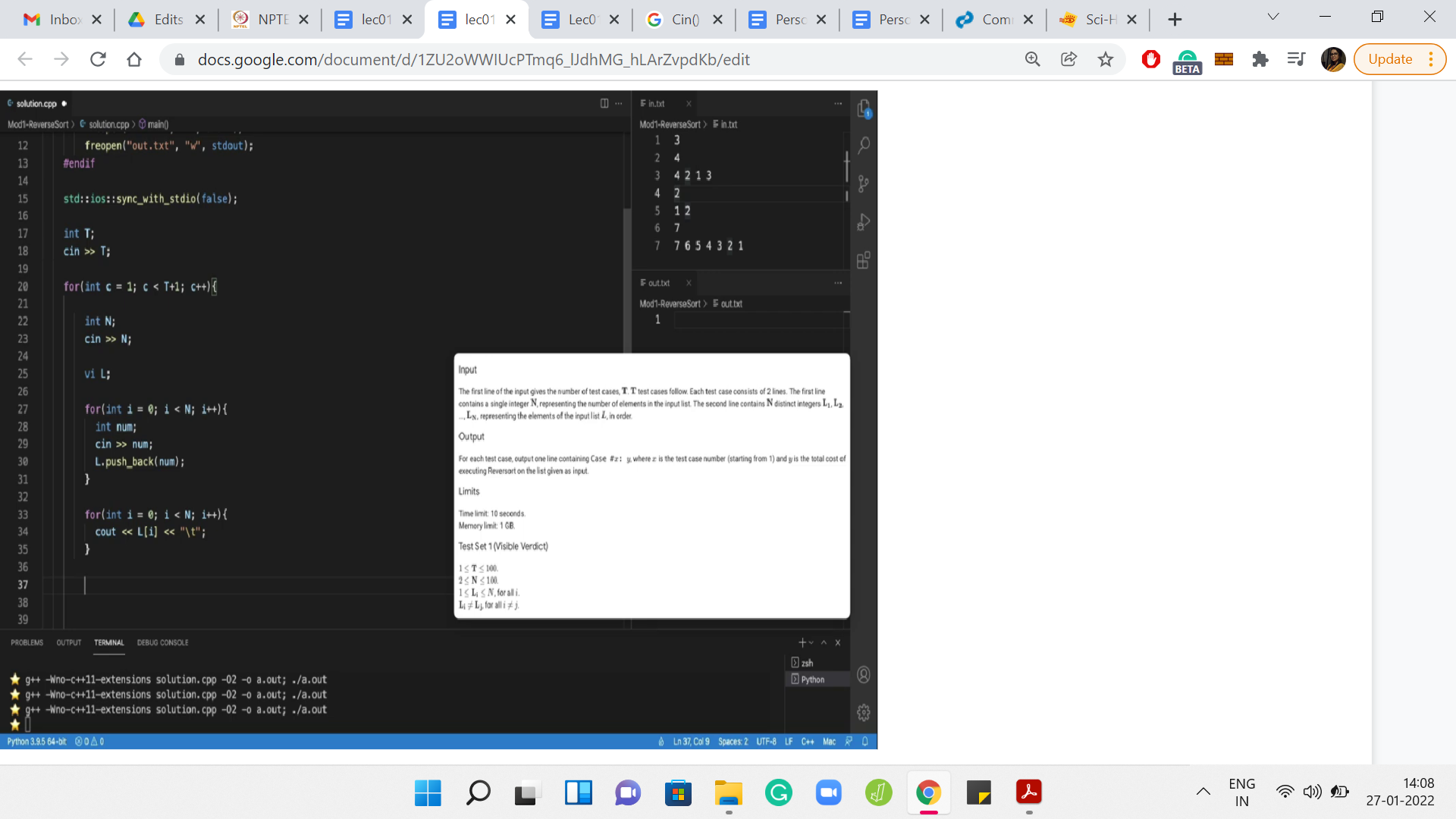Open a new browser tab
Image resolution: width=1456 pixels, height=819 pixels.
(x=1175, y=20)
